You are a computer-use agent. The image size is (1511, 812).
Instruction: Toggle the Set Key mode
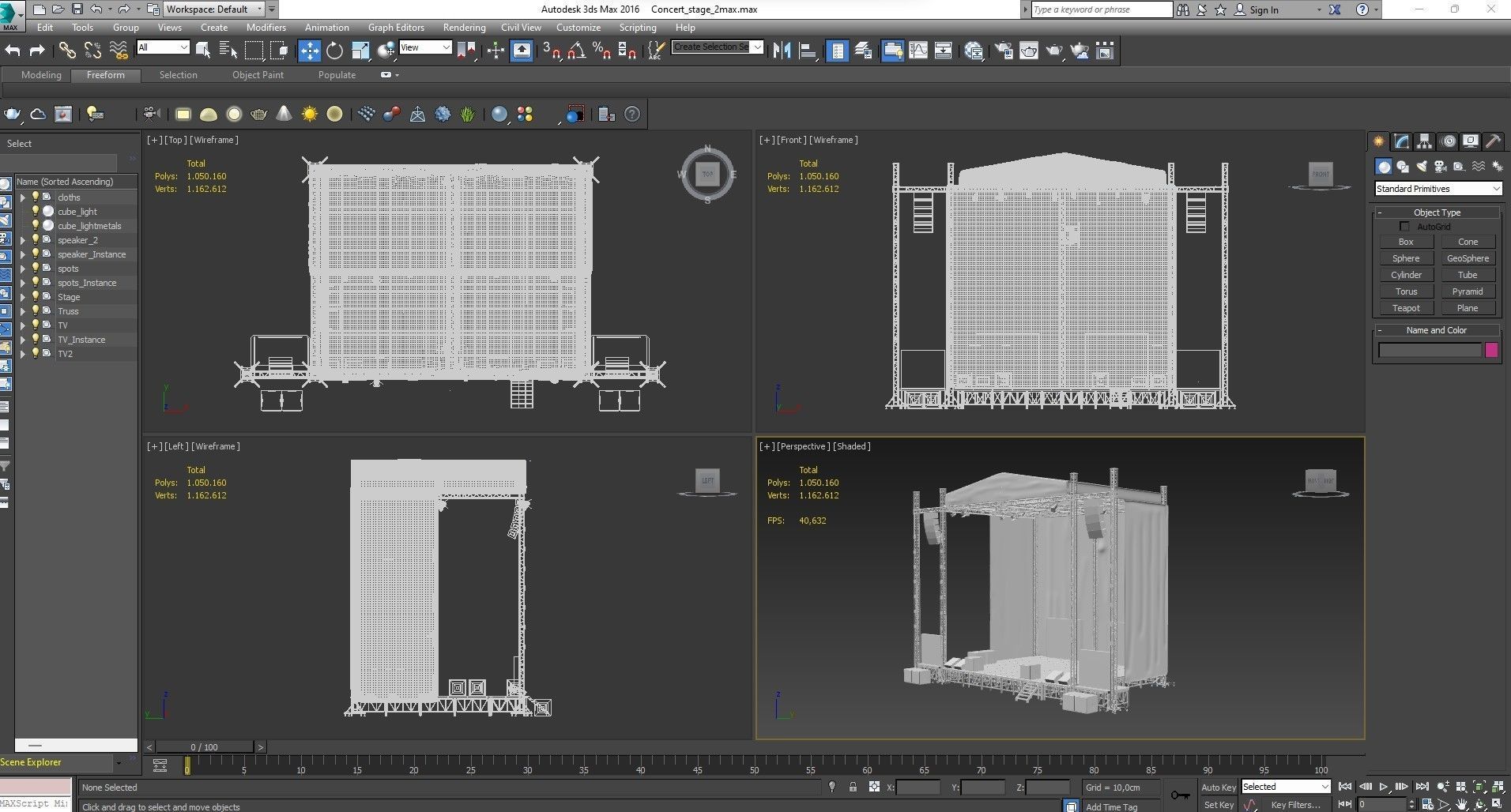(1218, 804)
